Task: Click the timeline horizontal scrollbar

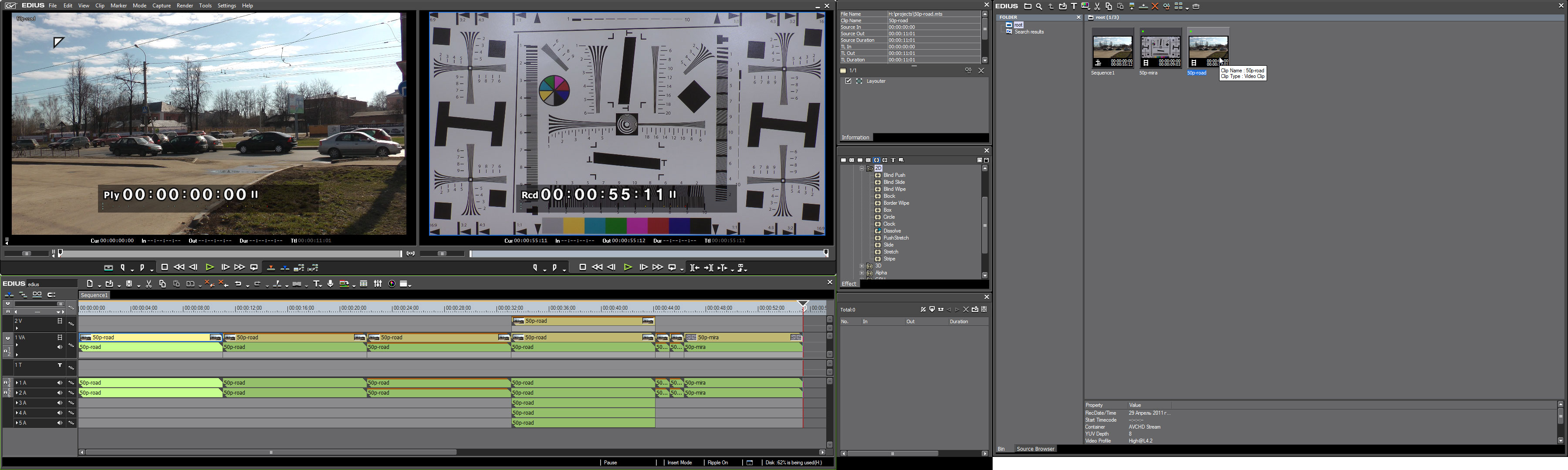Action: point(271,453)
